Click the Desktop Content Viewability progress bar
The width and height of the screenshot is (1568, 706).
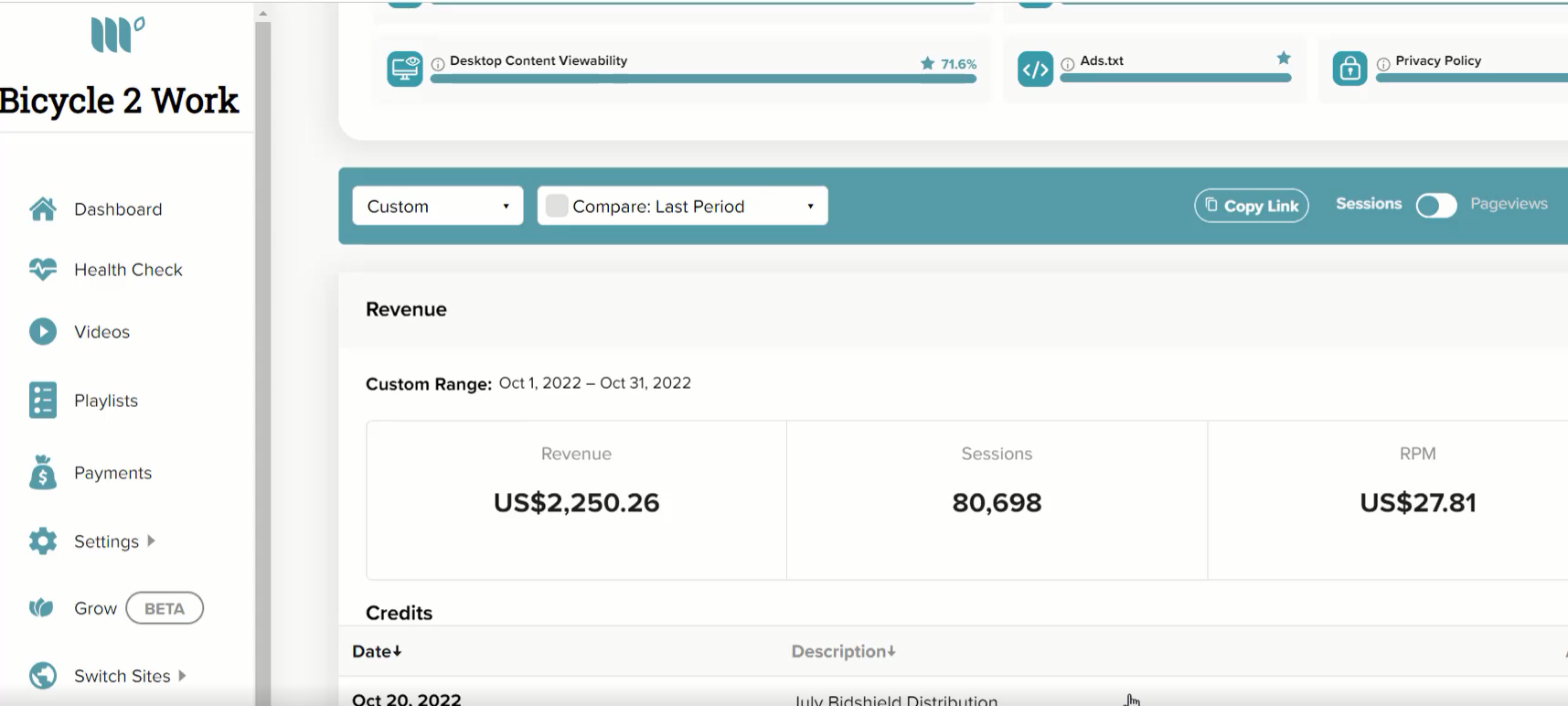pyautogui.click(x=703, y=79)
